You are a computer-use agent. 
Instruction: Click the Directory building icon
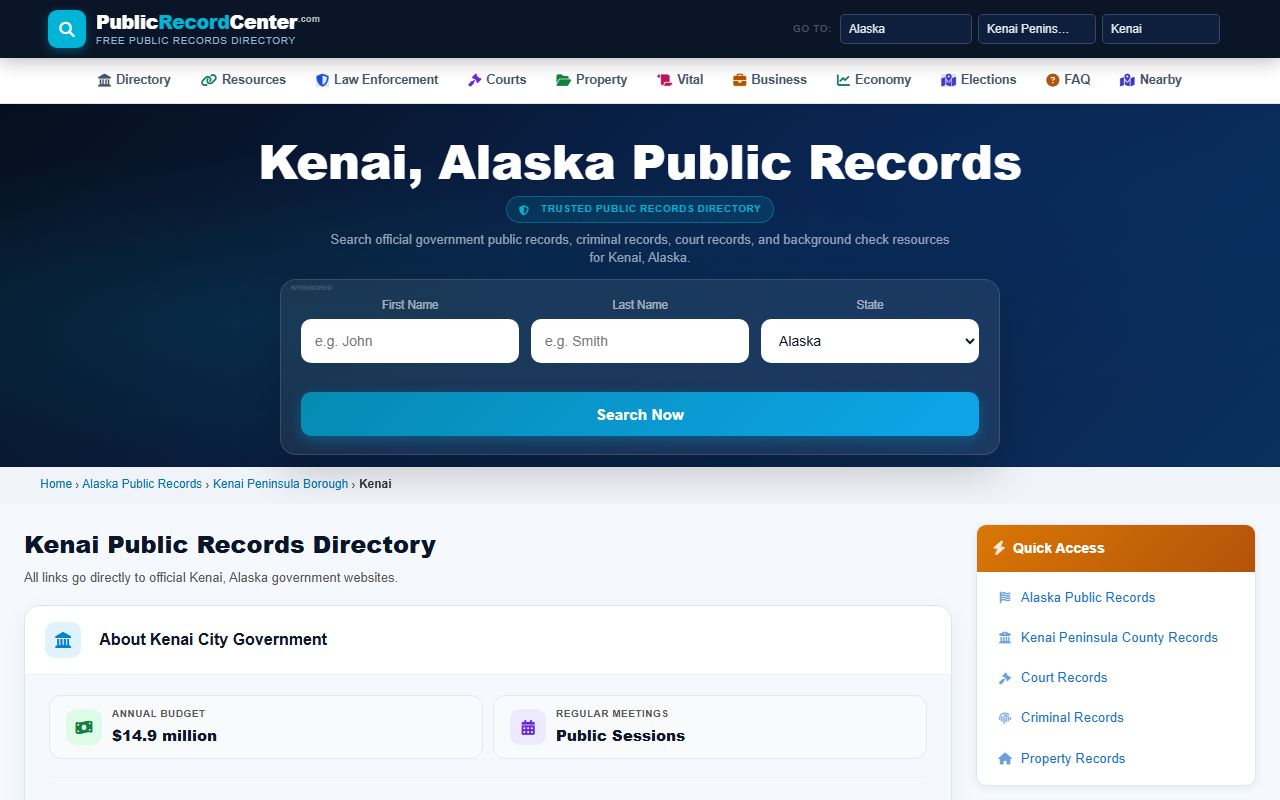pyautogui.click(x=104, y=80)
